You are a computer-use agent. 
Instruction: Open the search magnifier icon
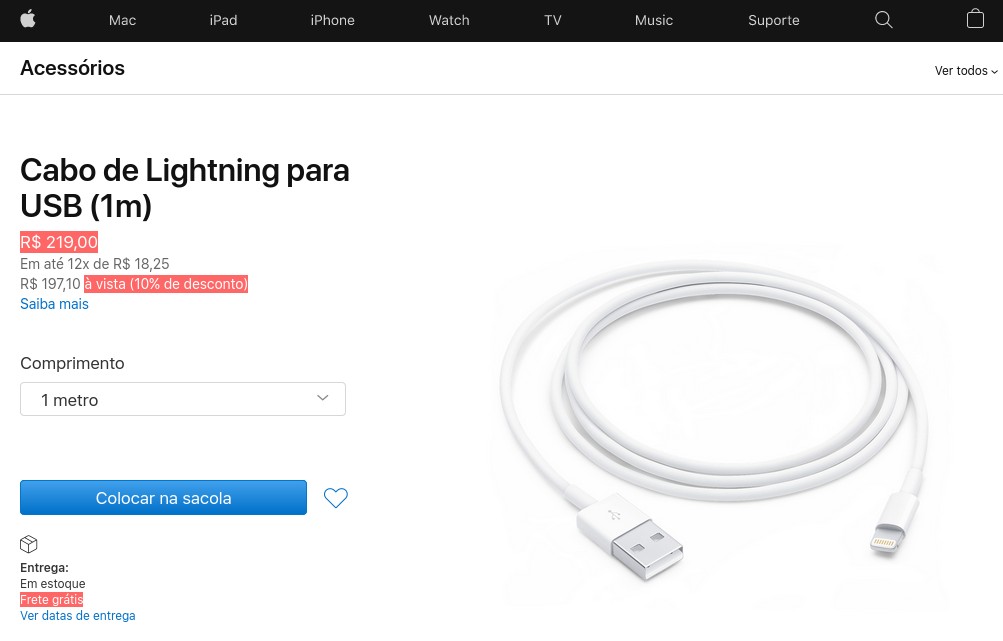(883, 20)
